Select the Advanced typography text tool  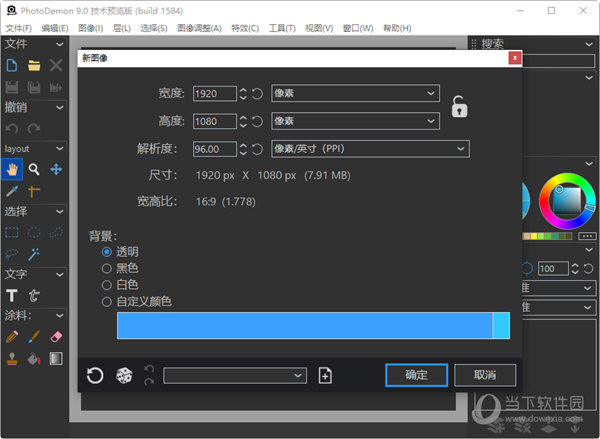(x=34, y=295)
